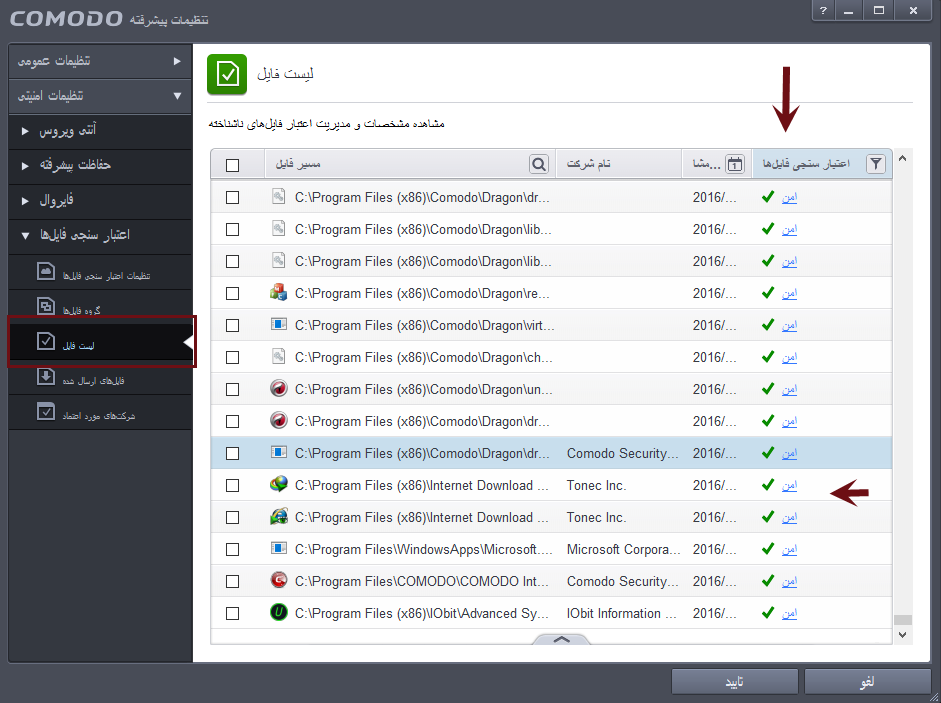Click امن link in COMODO Int… row

click(789, 581)
